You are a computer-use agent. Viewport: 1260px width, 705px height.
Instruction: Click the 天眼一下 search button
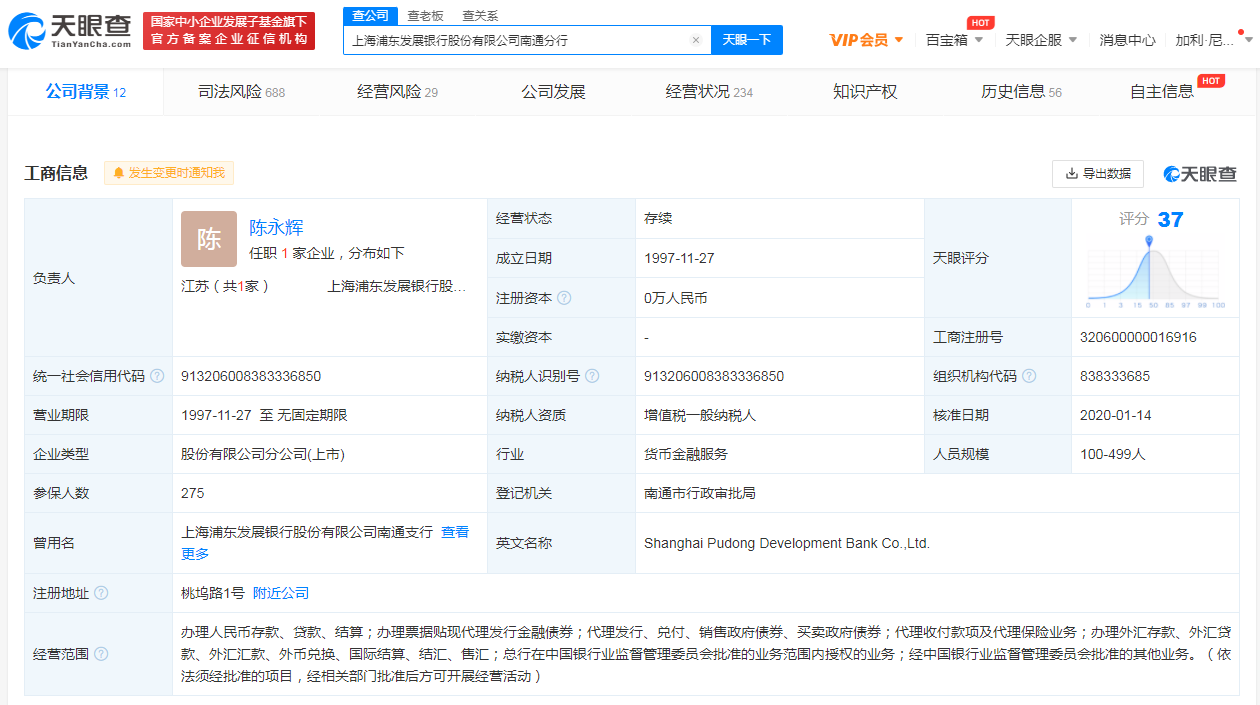pos(747,40)
